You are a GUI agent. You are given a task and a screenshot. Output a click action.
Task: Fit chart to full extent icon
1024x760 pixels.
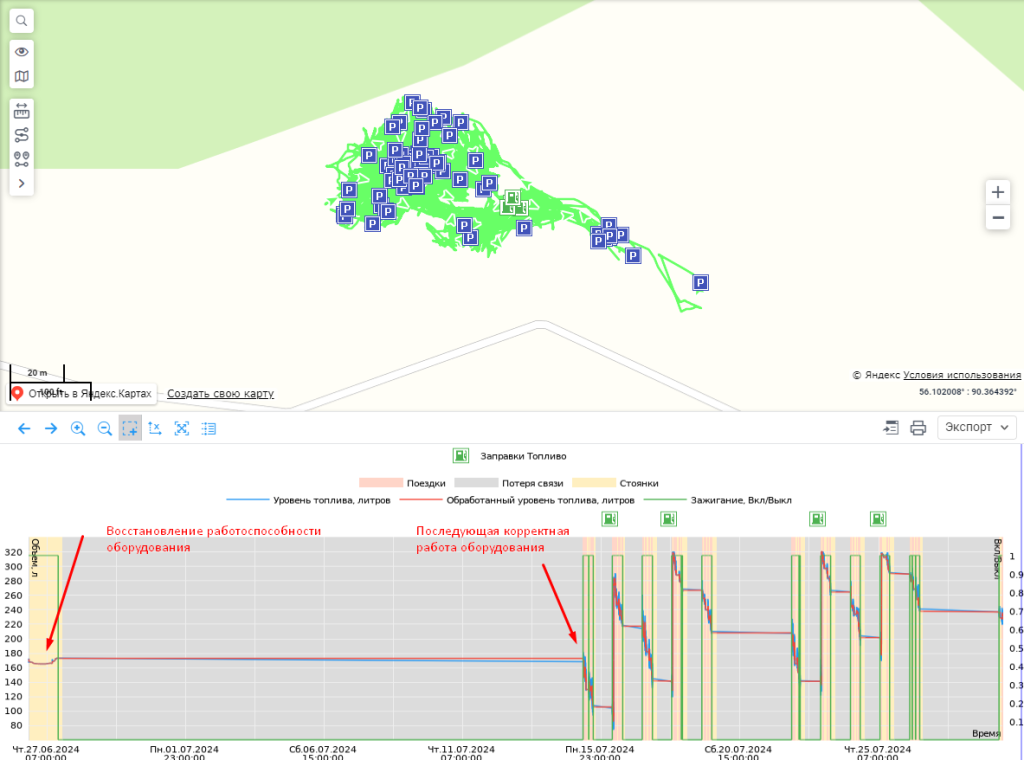182,428
